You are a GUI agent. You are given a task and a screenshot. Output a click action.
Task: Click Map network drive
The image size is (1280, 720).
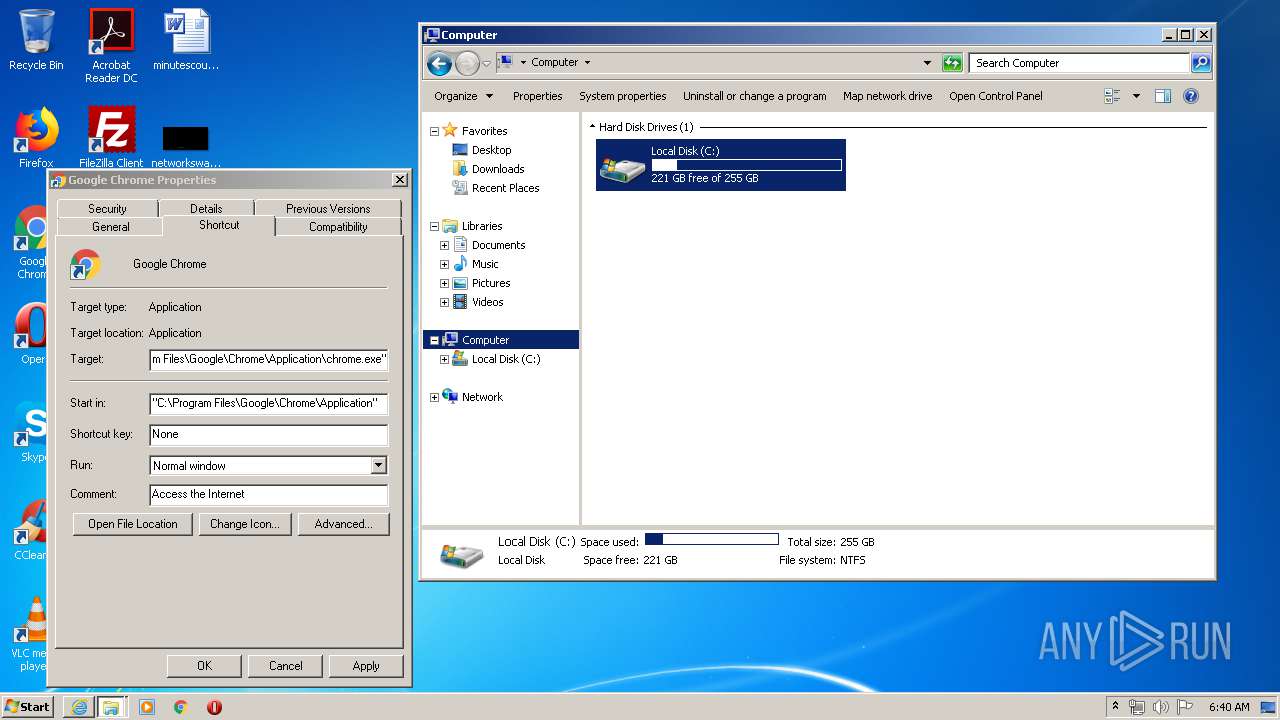pos(887,96)
